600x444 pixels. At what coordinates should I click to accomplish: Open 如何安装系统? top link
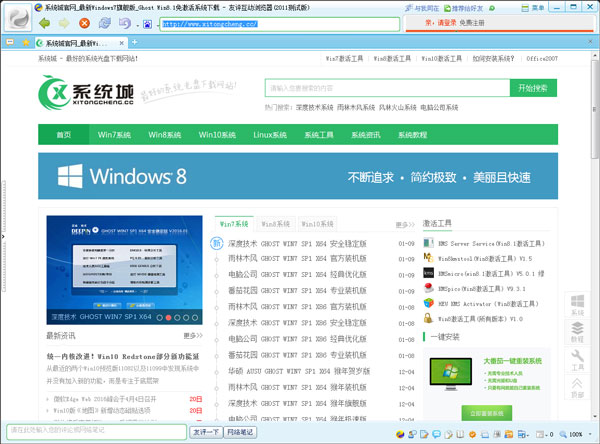tap(493, 59)
